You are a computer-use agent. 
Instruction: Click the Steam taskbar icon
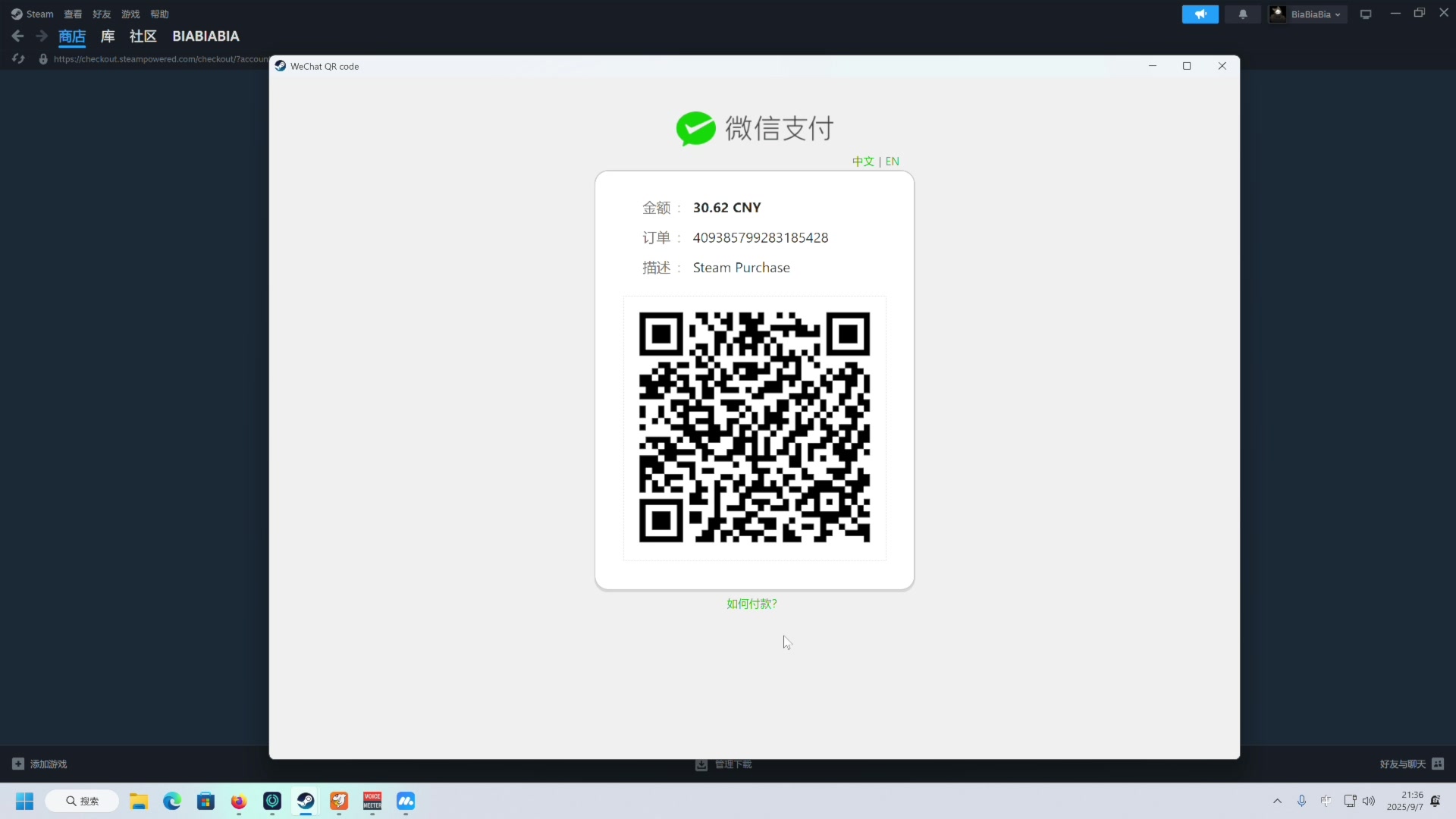pos(306,801)
